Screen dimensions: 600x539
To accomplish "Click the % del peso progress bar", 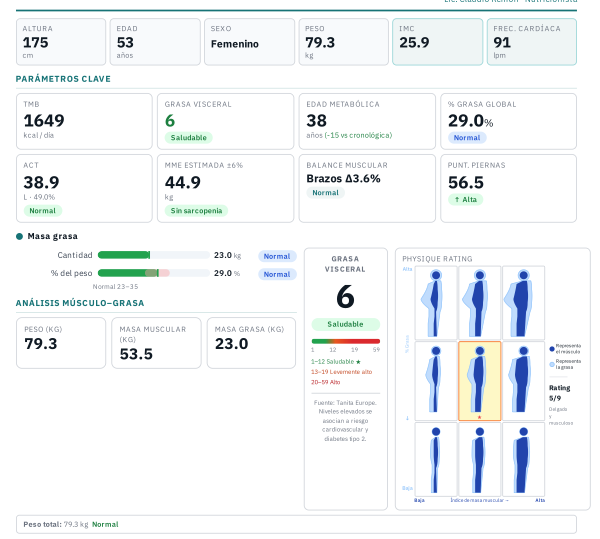I will click(153, 273).
